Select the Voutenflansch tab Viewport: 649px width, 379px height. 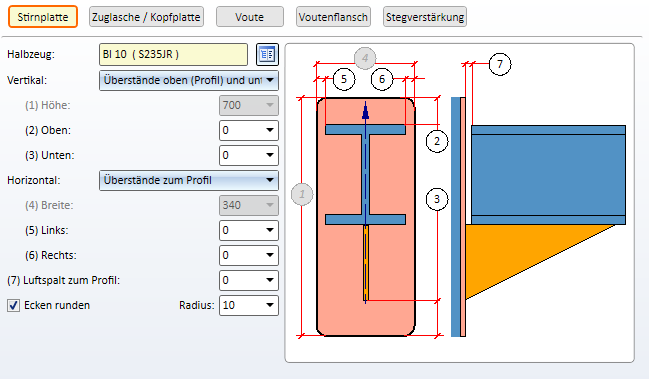(333, 17)
